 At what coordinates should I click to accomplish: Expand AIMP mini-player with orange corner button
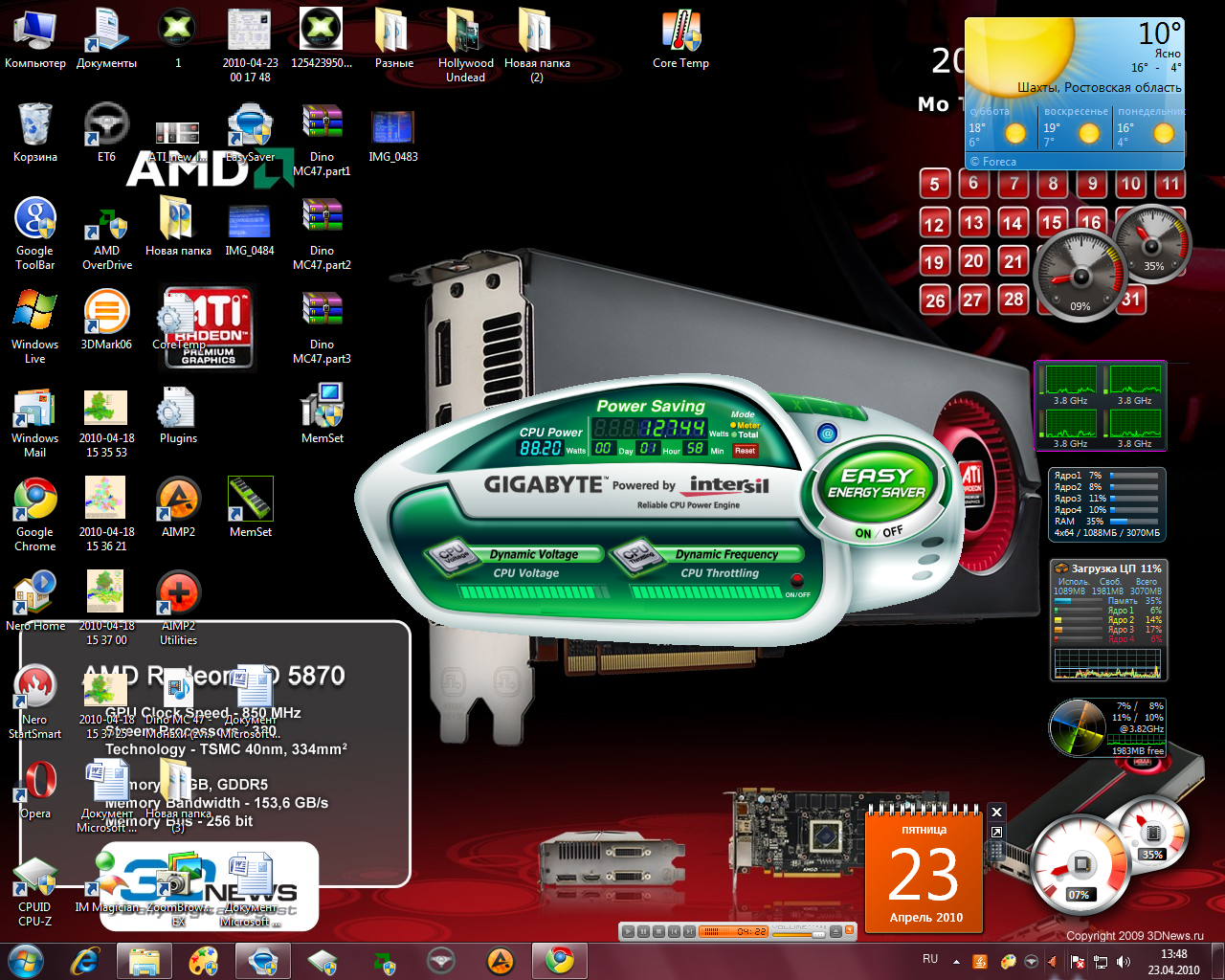(849, 931)
